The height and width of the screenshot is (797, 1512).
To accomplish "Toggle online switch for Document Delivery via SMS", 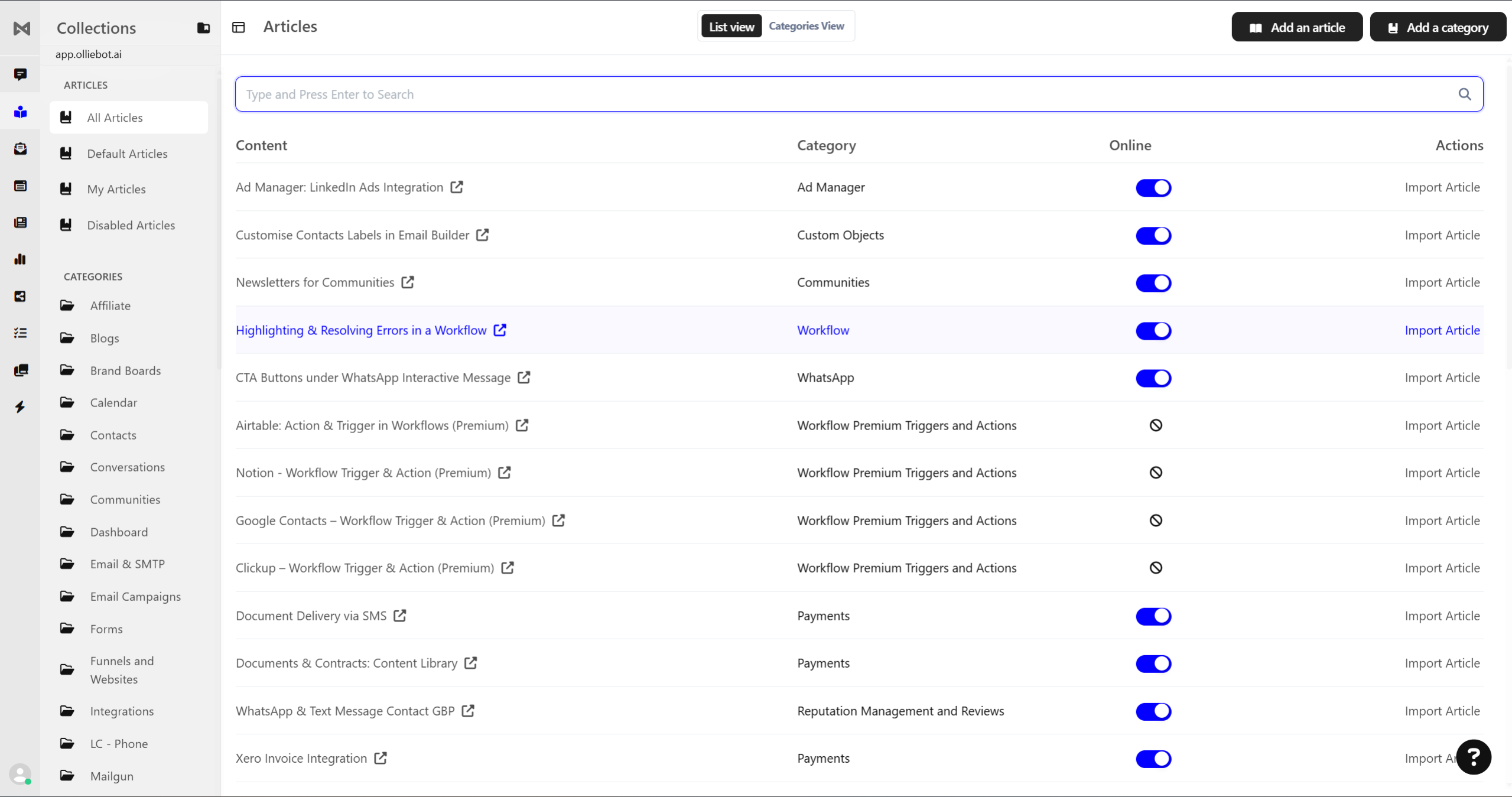I will 1153,616.
